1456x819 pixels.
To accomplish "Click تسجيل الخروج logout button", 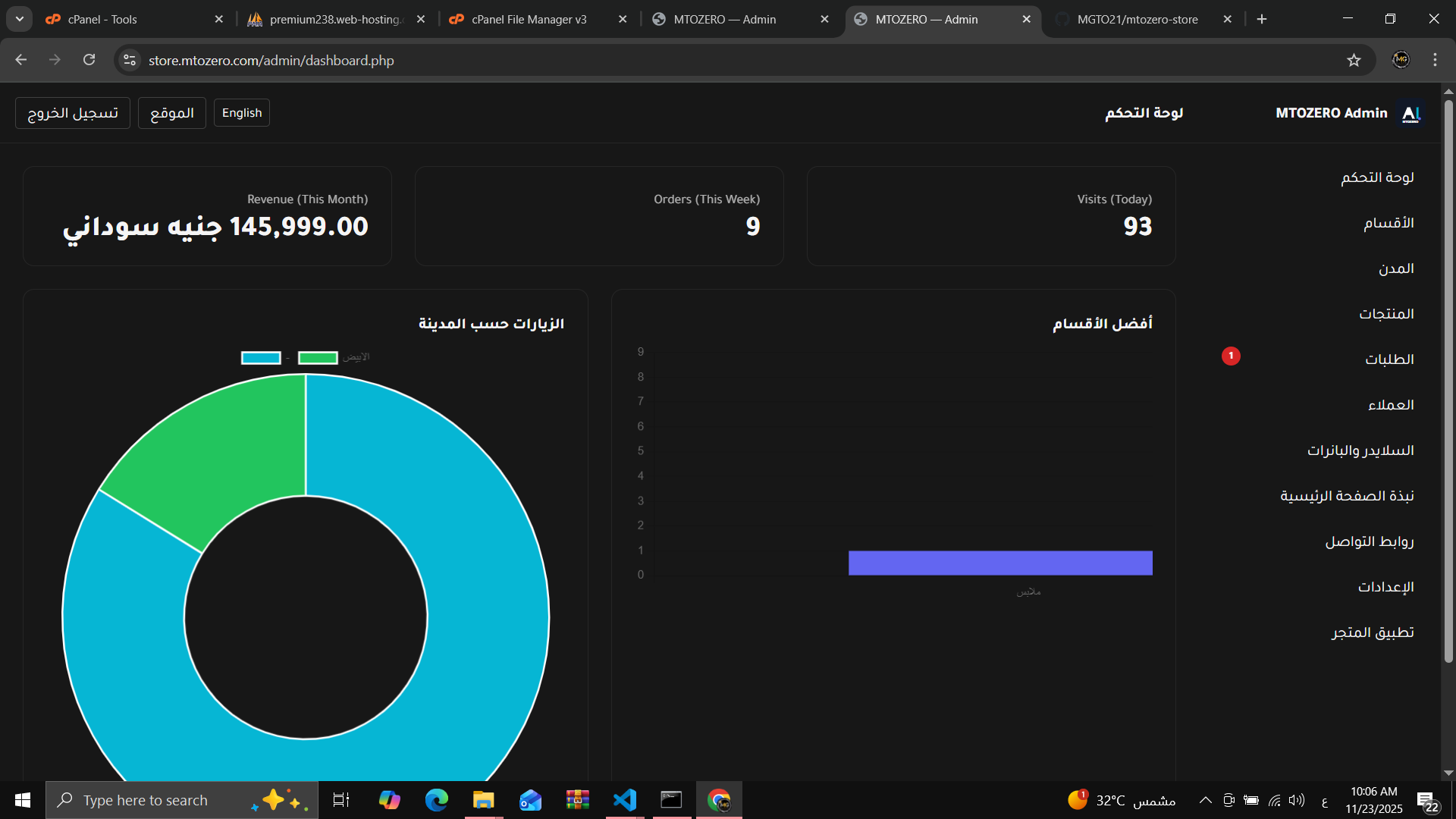I will coord(73,113).
